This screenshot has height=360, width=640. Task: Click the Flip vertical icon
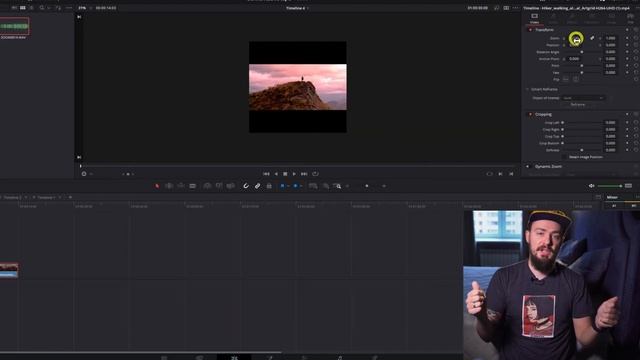576,79
